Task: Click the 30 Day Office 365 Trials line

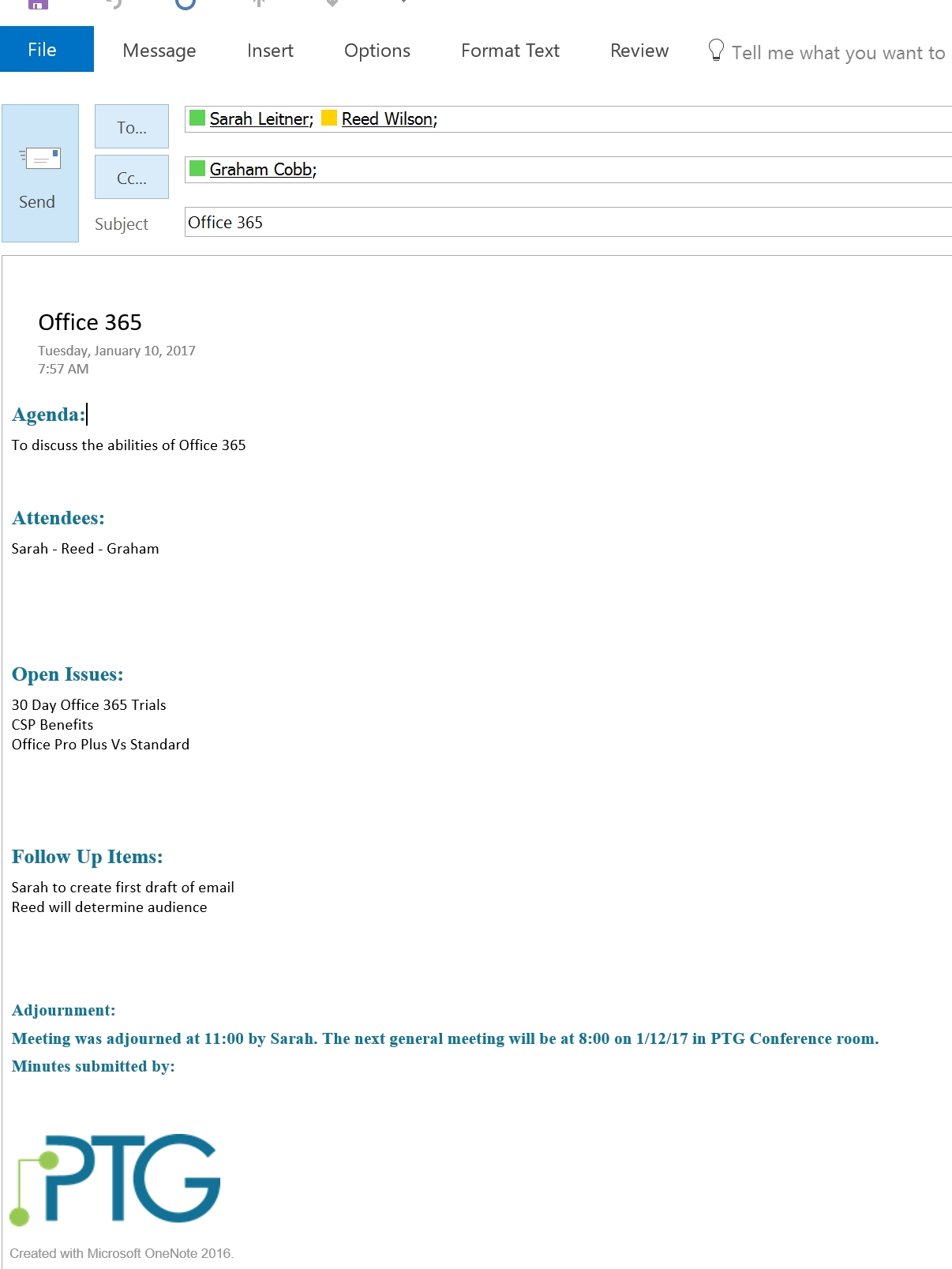Action: [x=89, y=705]
